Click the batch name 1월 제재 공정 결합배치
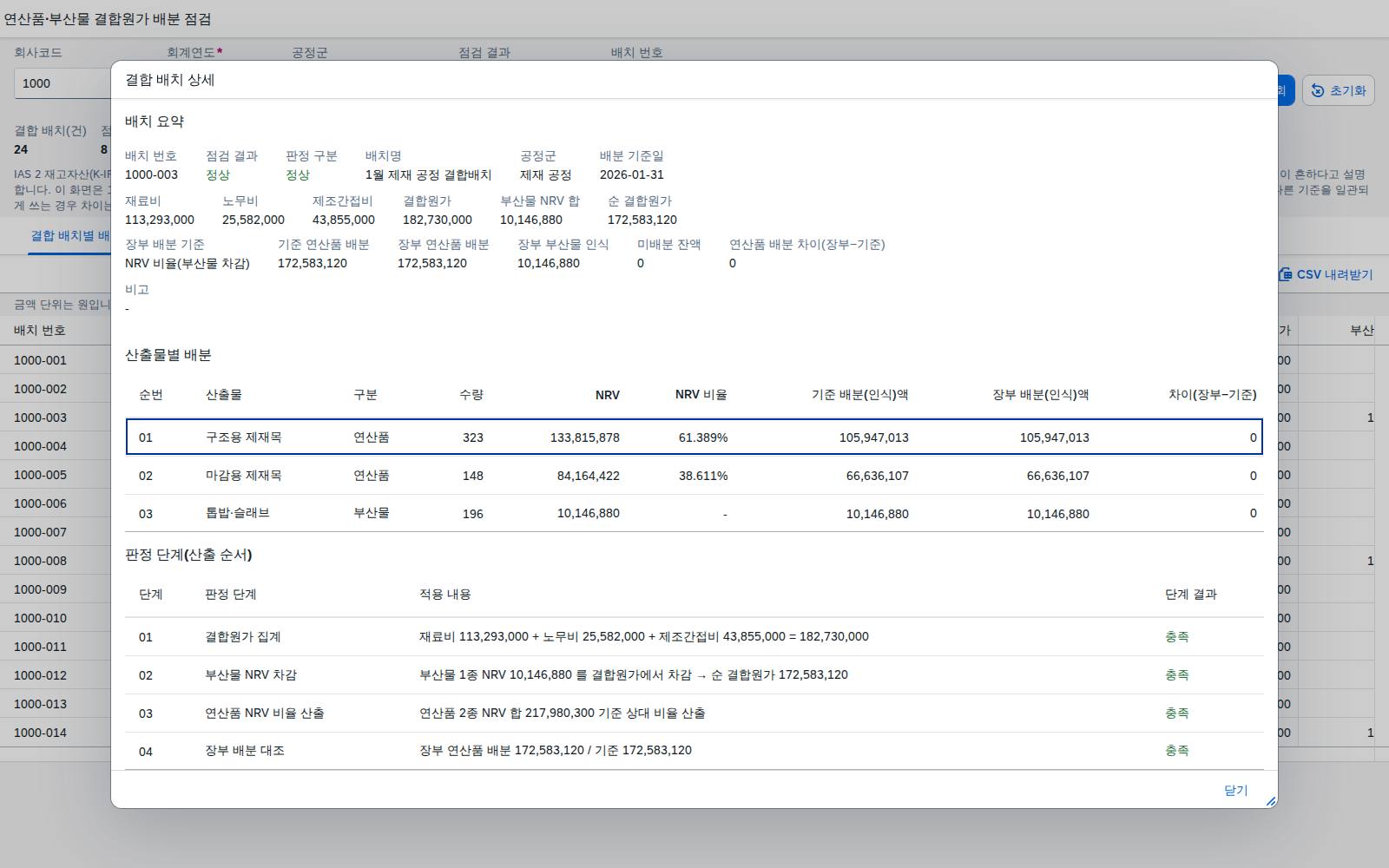 429,174
